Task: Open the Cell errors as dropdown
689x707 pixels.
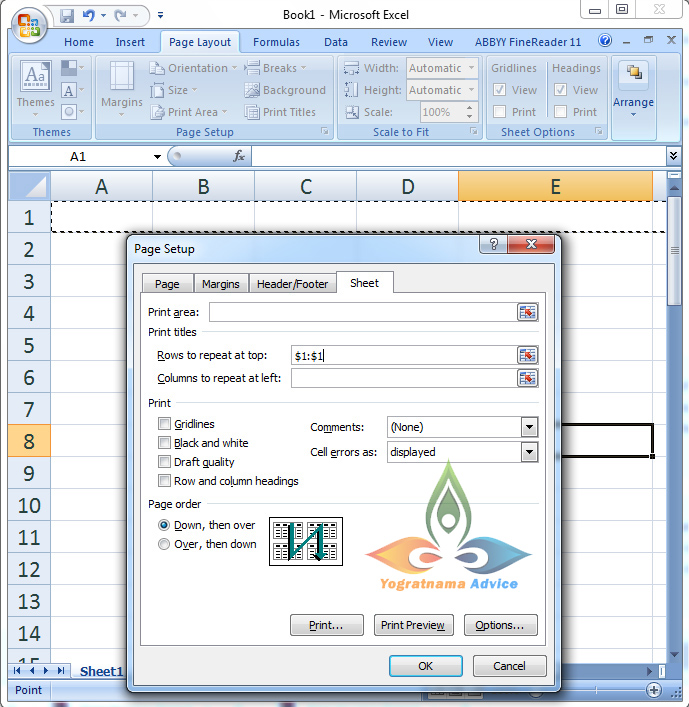Action: click(529, 452)
